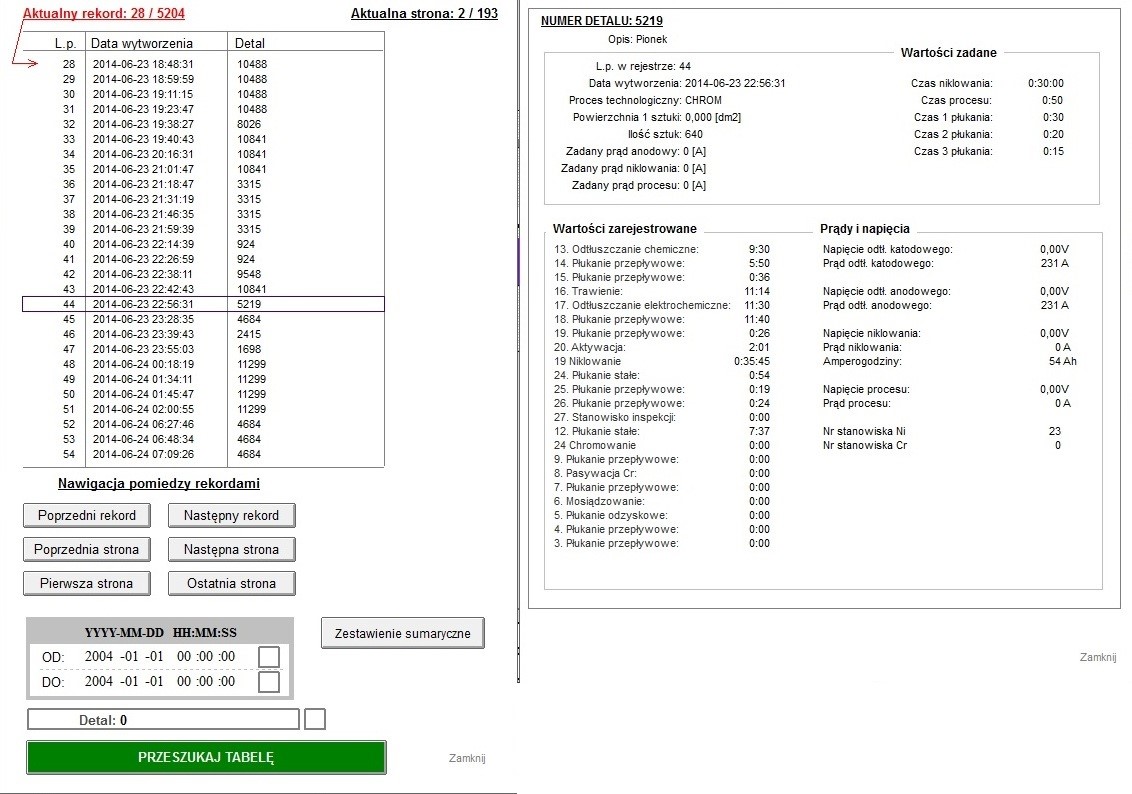Click the green PRZESZUKAJ TABELĘ button

[x=206, y=757]
